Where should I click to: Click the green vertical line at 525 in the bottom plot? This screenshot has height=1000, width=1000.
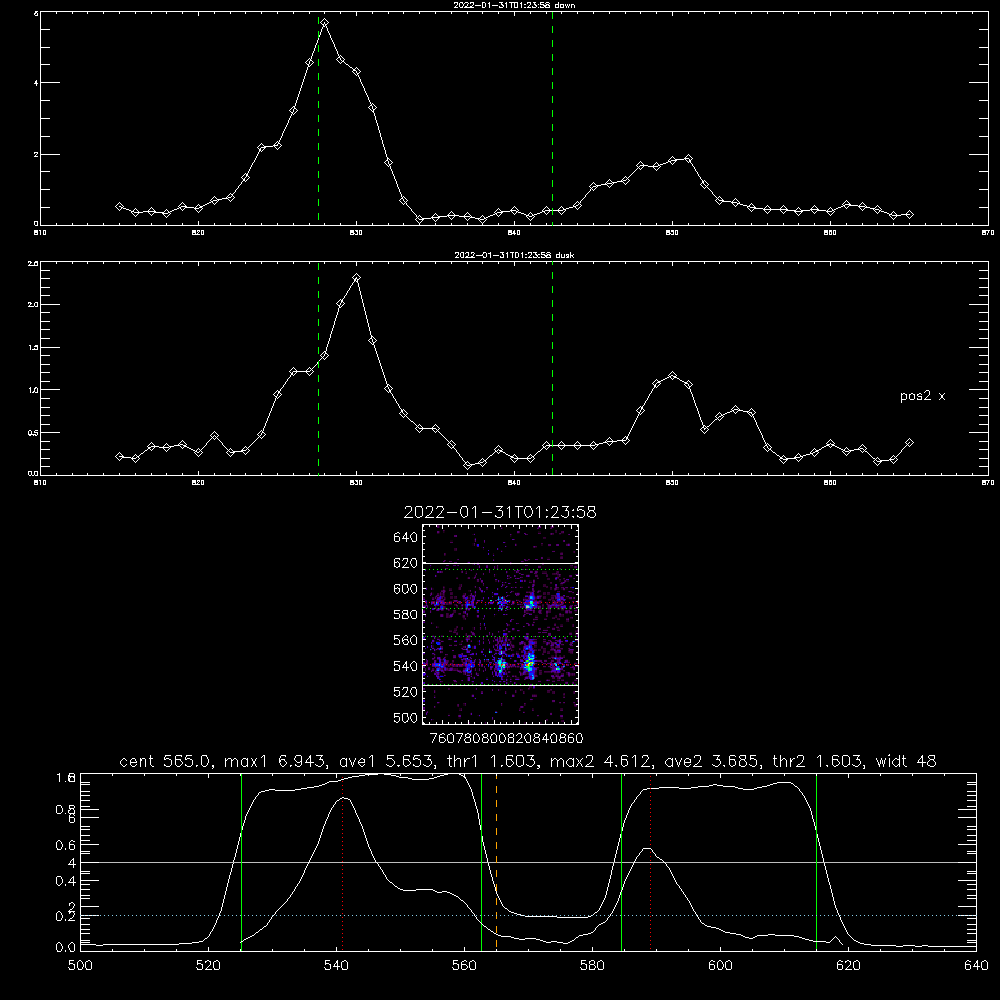coord(241,861)
